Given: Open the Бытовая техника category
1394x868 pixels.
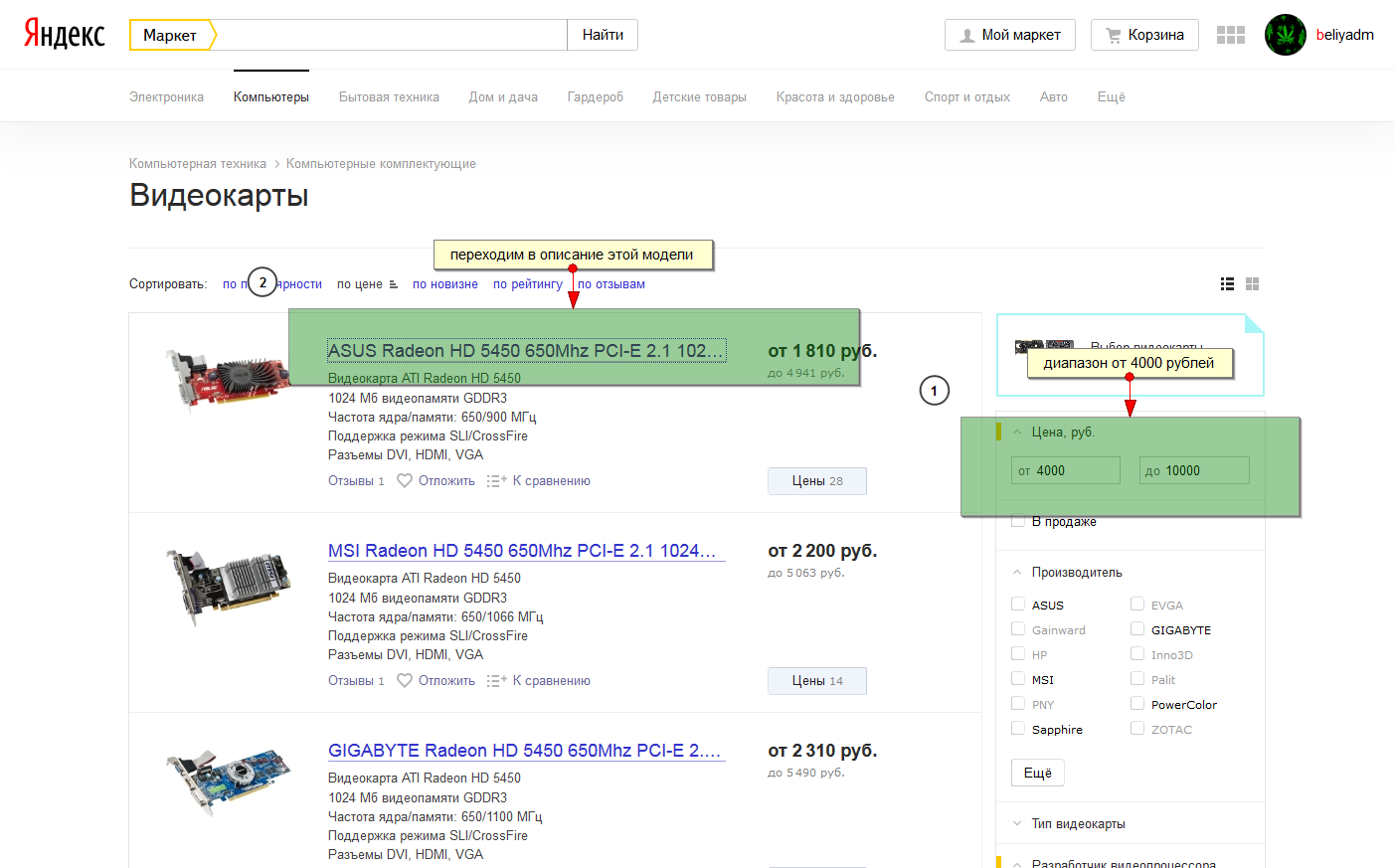Looking at the screenshot, I should pyautogui.click(x=389, y=97).
